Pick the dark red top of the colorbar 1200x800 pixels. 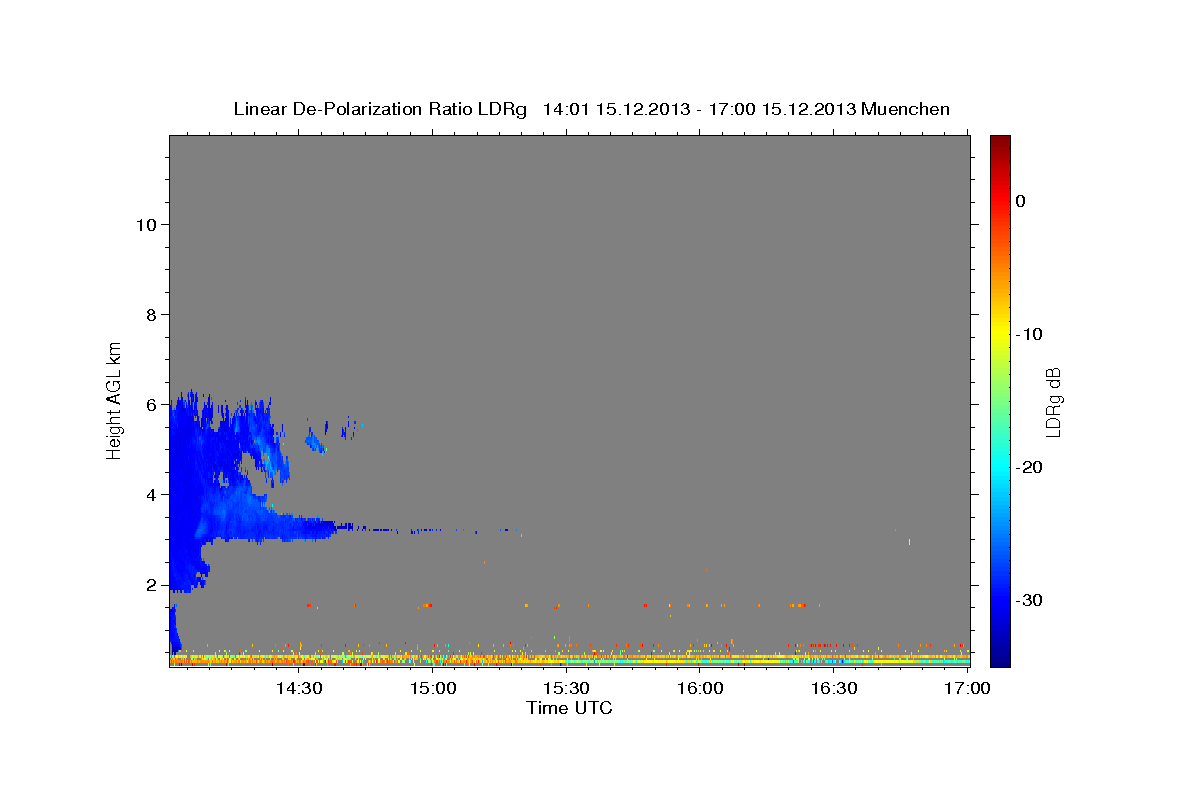point(1000,142)
